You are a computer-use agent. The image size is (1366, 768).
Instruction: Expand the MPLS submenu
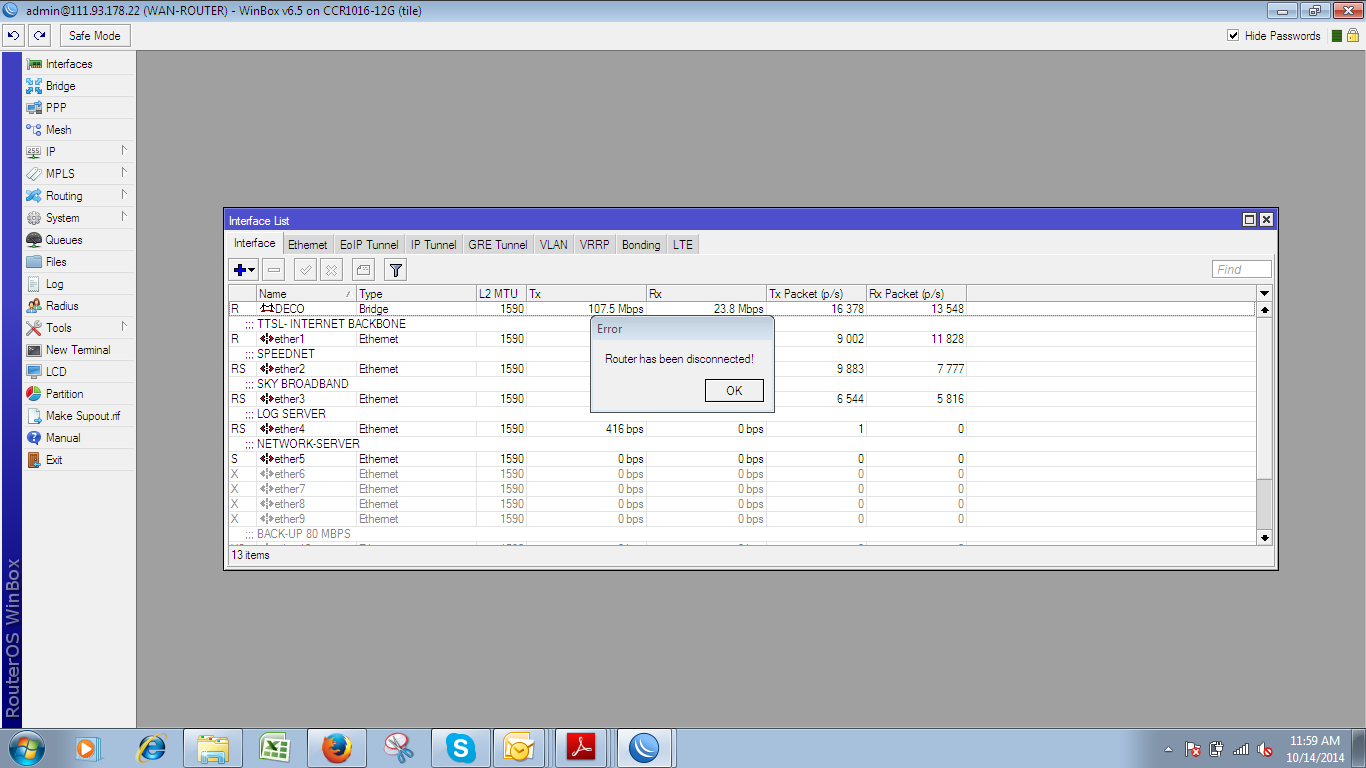78,174
